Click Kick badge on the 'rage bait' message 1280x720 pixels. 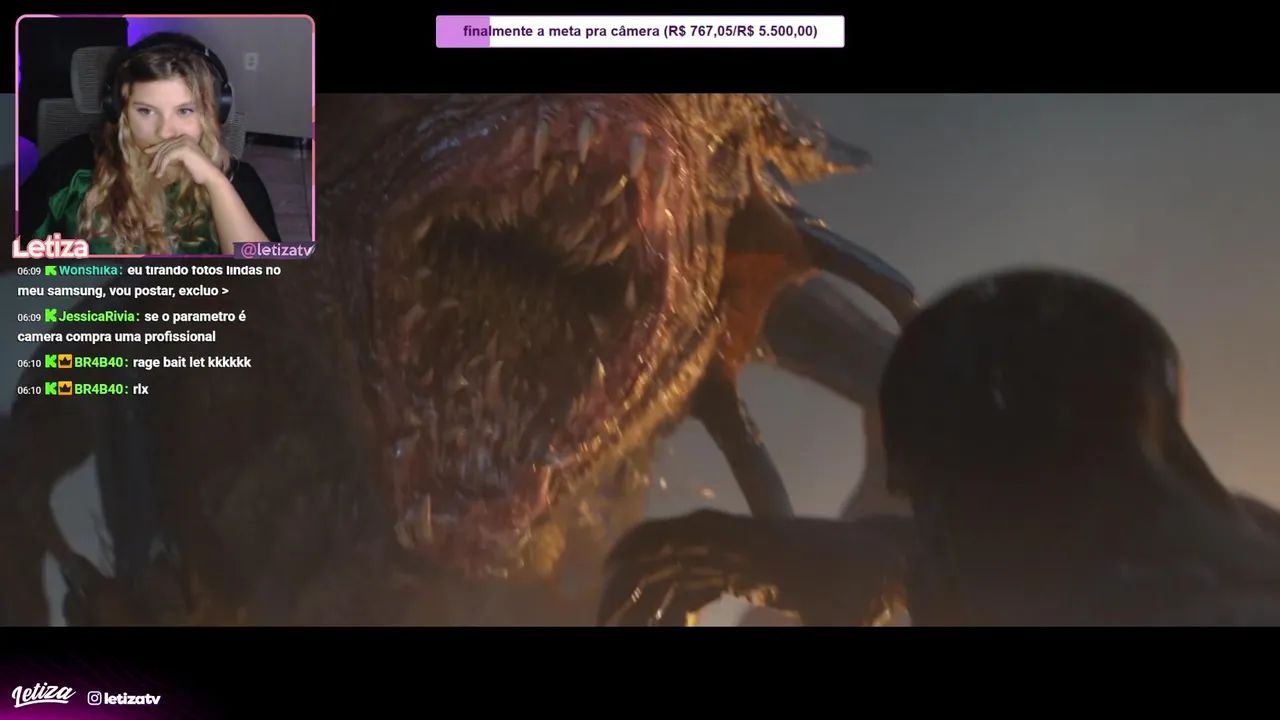click(51, 362)
